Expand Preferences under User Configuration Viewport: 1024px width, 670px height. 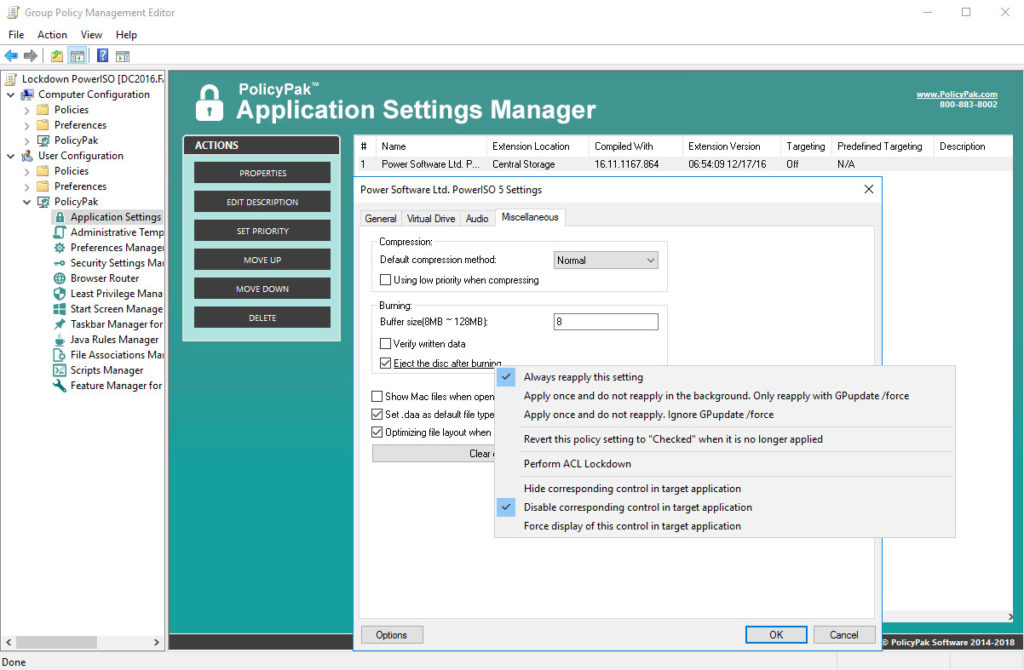27,187
